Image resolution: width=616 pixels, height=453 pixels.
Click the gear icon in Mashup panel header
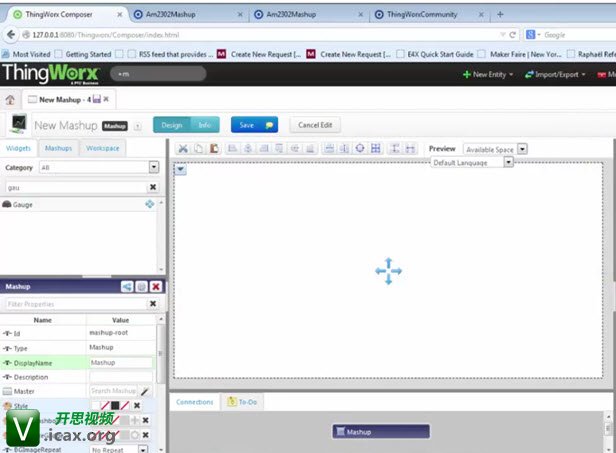coord(141,286)
